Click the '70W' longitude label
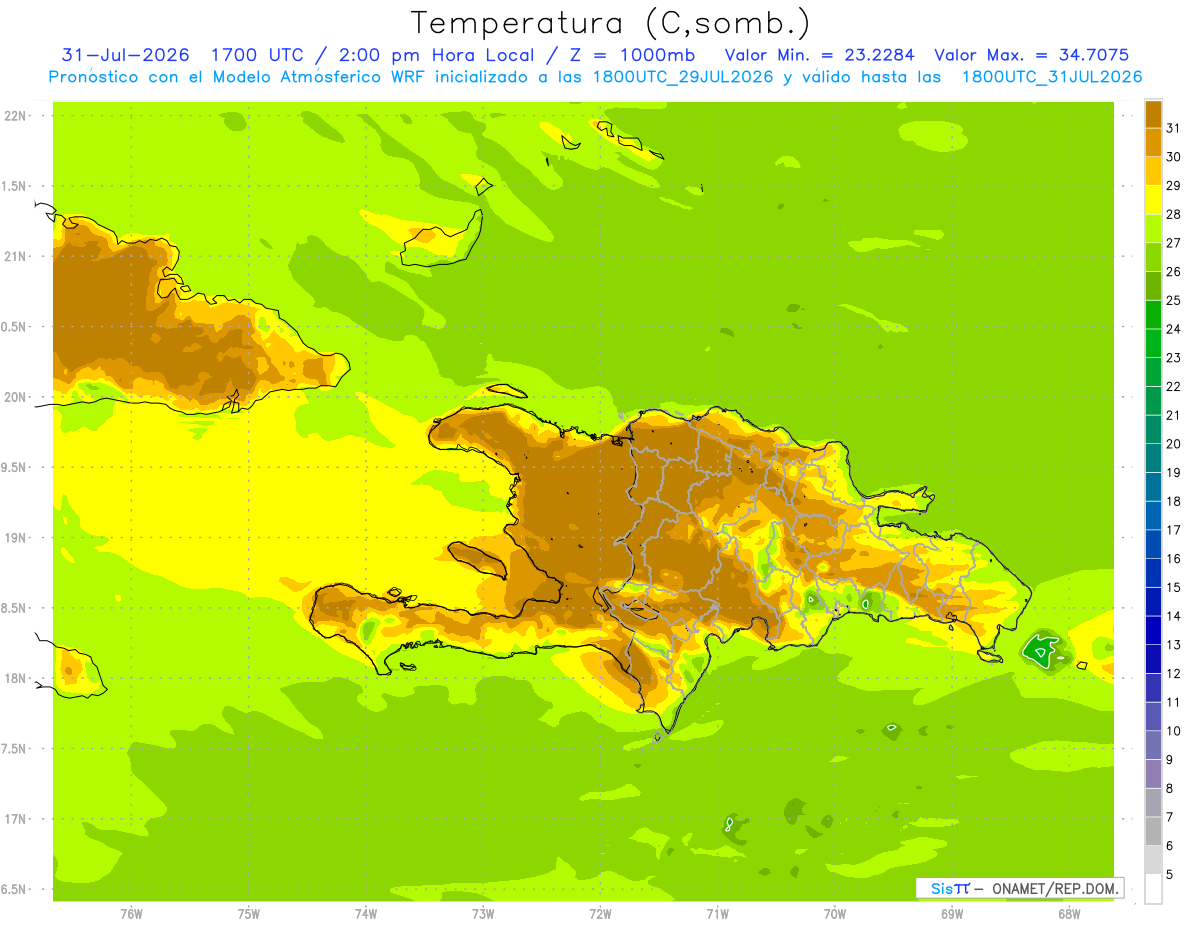This screenshot has height=927, width=1200. pos(834,913)
